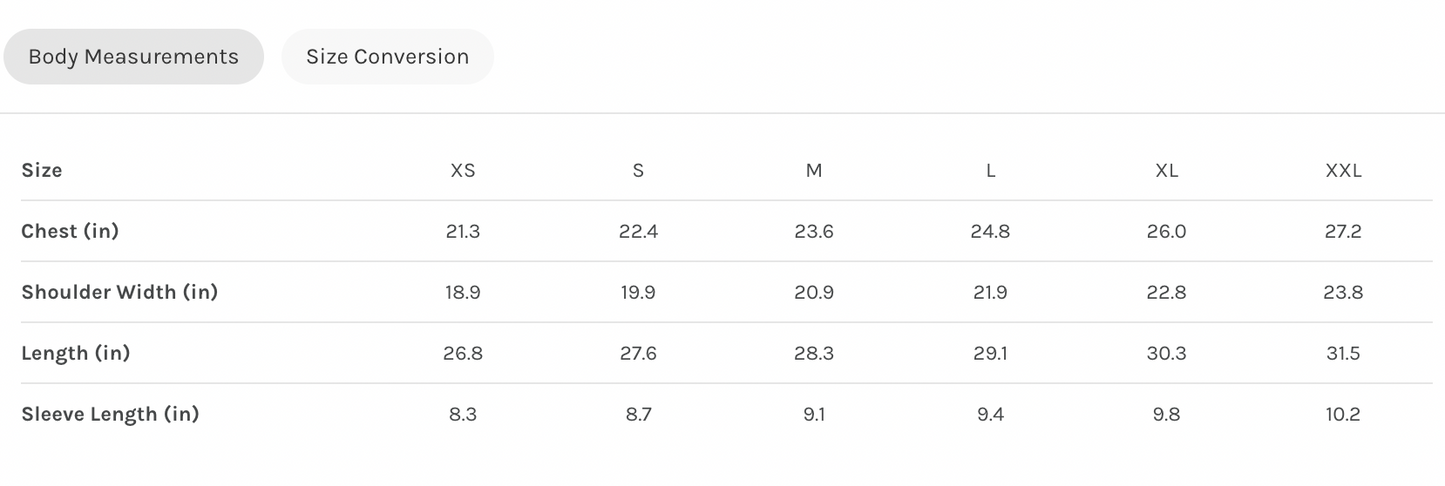The image size is (1445, 486).
Task: Select the L length value 29.1
Action: pos(990,353)
